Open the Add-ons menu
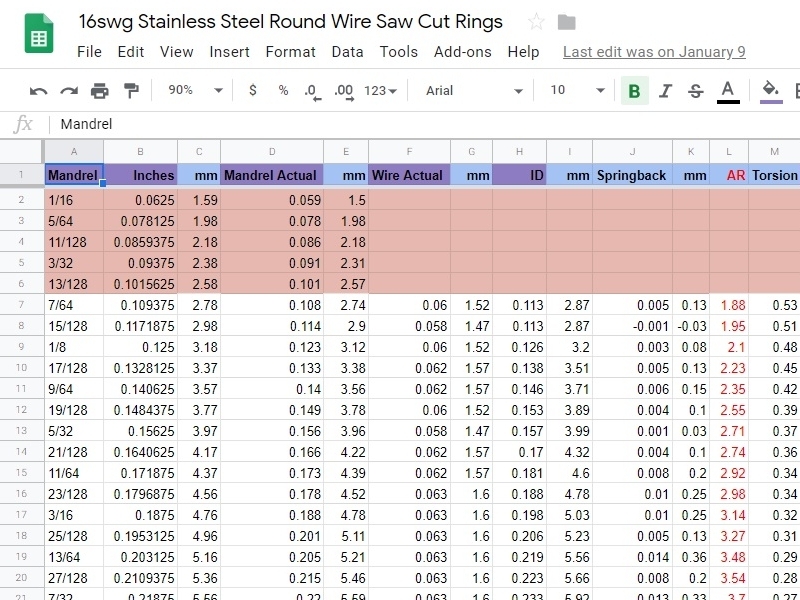800x600 pixels. click(462, 52)
